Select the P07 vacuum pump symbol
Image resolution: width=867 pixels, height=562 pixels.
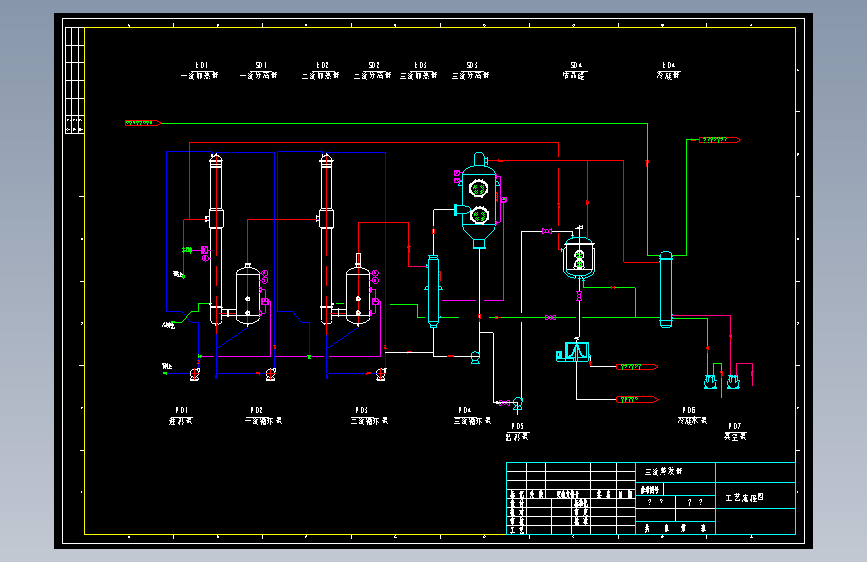(733, 382)
